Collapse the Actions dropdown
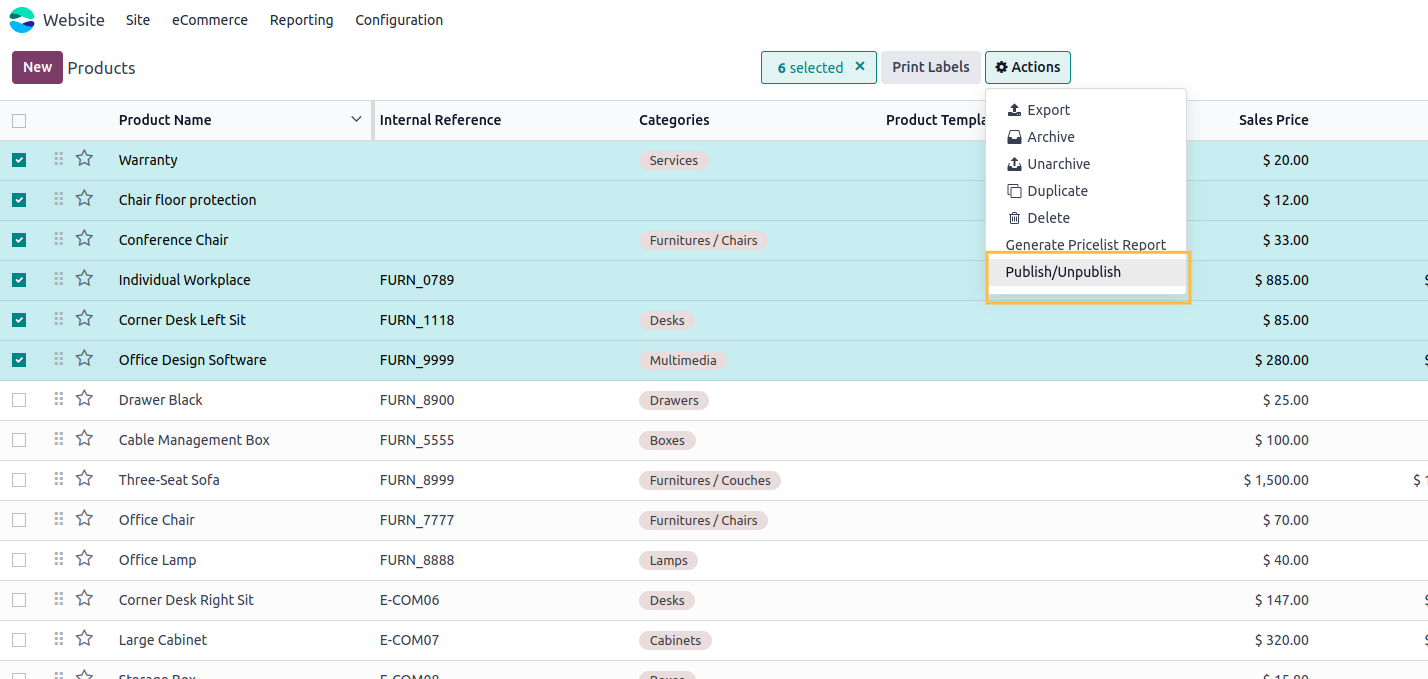Screen dimensions: 1428x679 (1028, 67)
